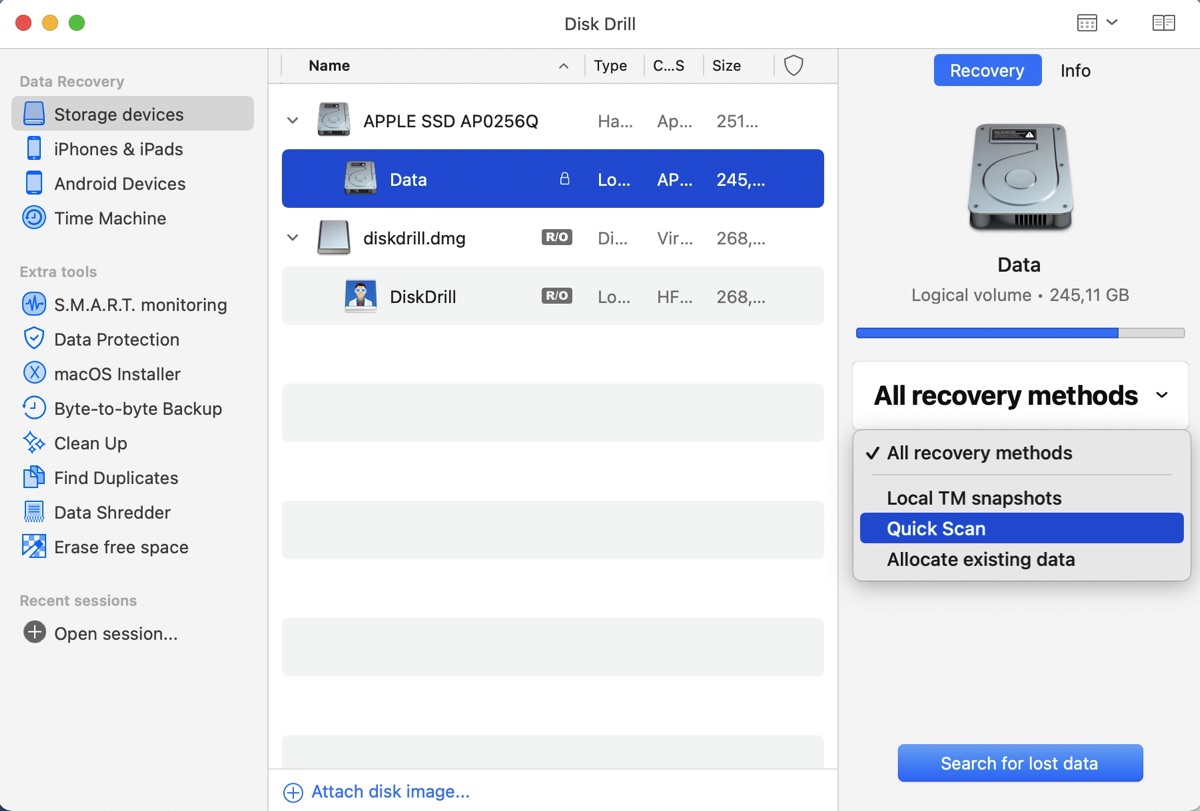1200x811 pixels.
Task: Collapse the diskdrill.dmg disk image entry
Action: 292,237
